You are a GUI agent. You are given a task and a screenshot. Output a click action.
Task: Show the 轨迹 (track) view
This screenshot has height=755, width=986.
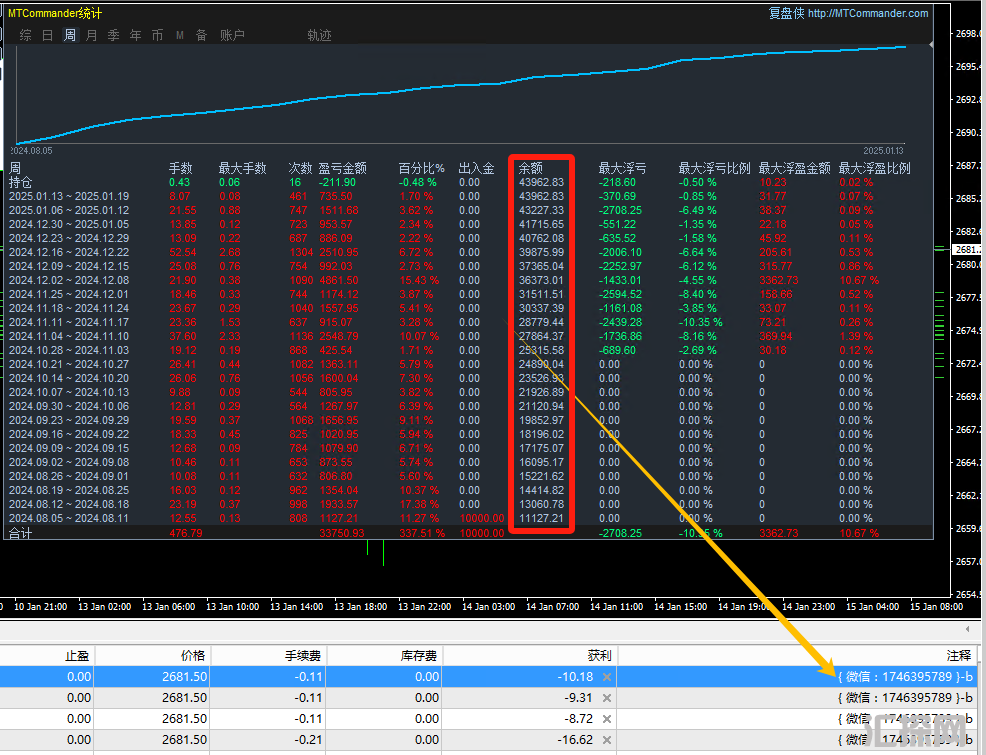[319, 35]
